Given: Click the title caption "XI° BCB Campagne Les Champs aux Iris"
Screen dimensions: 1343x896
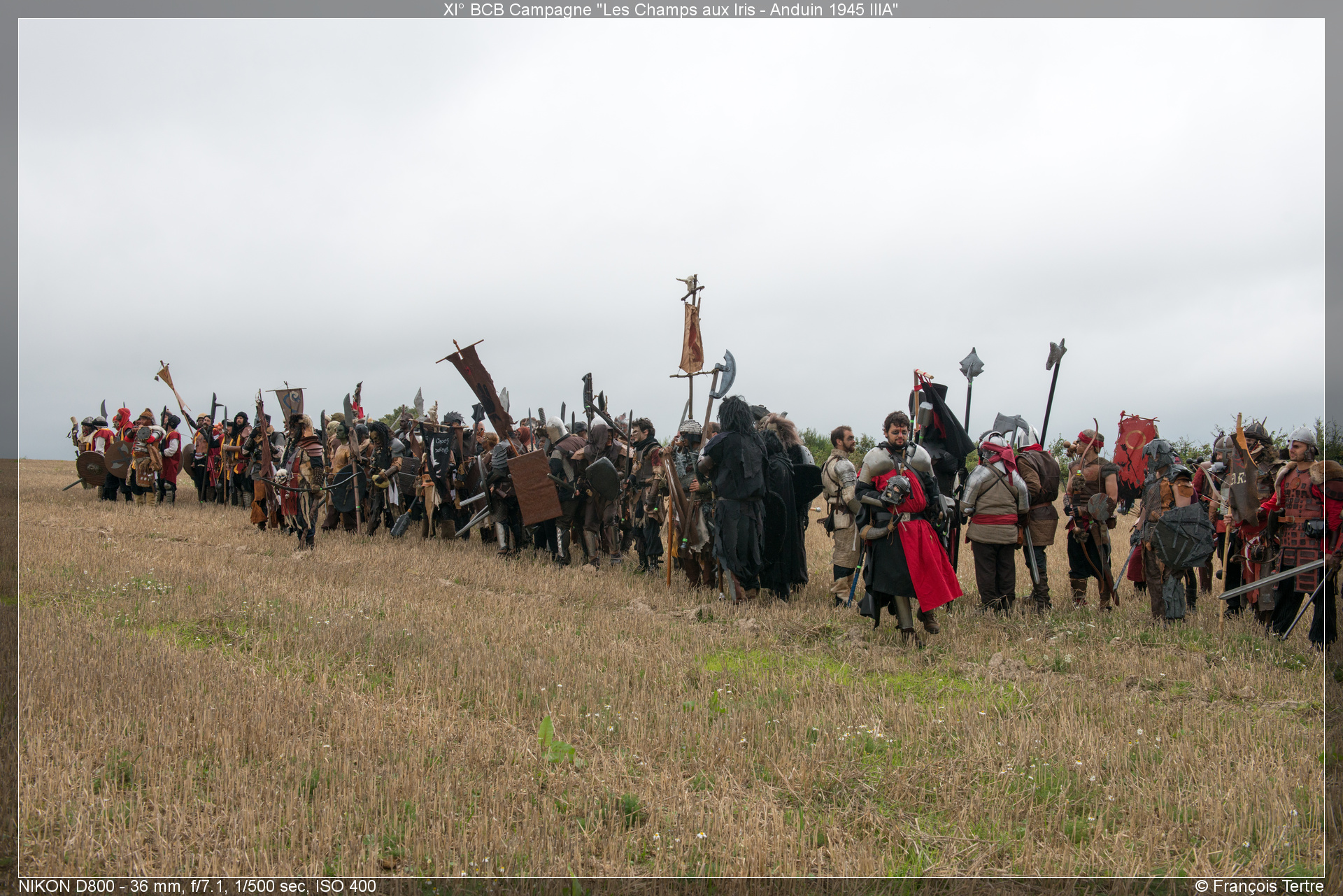Looking at the screenshot, I should pyautogui.click(x=671, y=9).
